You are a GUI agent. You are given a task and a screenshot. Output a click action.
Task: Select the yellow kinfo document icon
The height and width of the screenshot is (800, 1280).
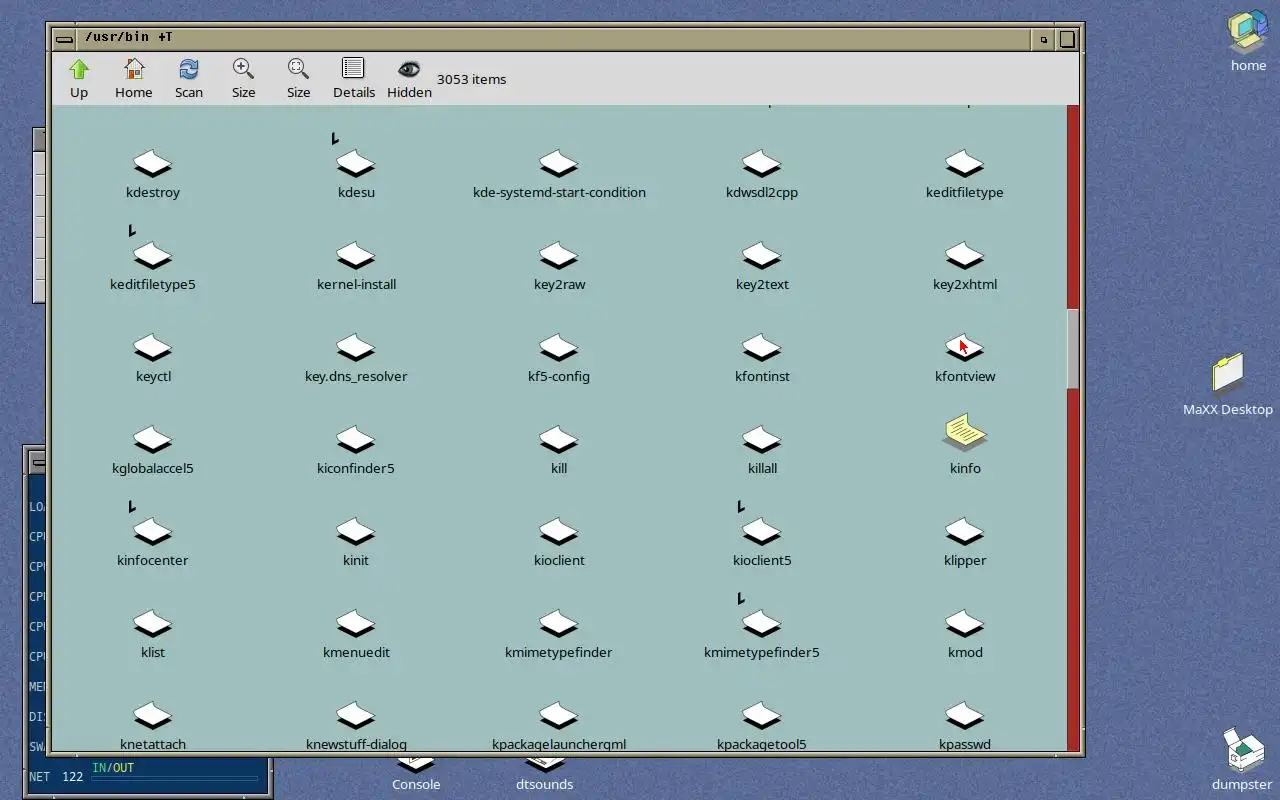pos(965,433)
